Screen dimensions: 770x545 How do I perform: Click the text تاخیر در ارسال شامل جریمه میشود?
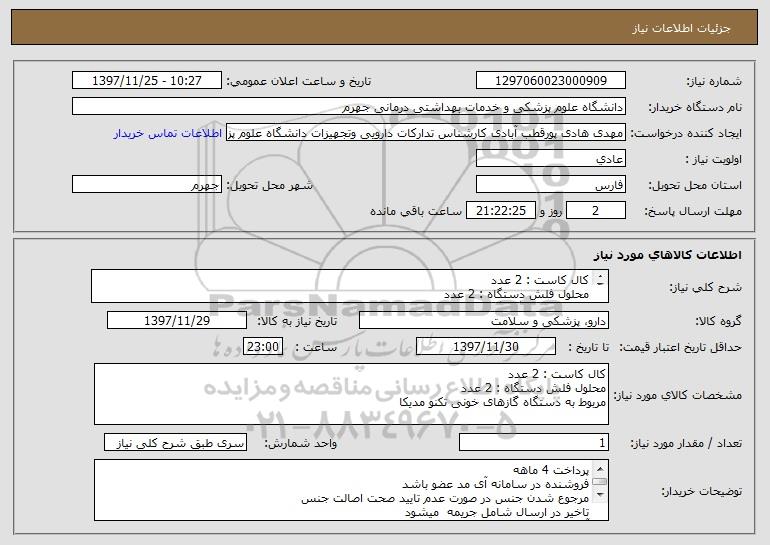(497, 513)
